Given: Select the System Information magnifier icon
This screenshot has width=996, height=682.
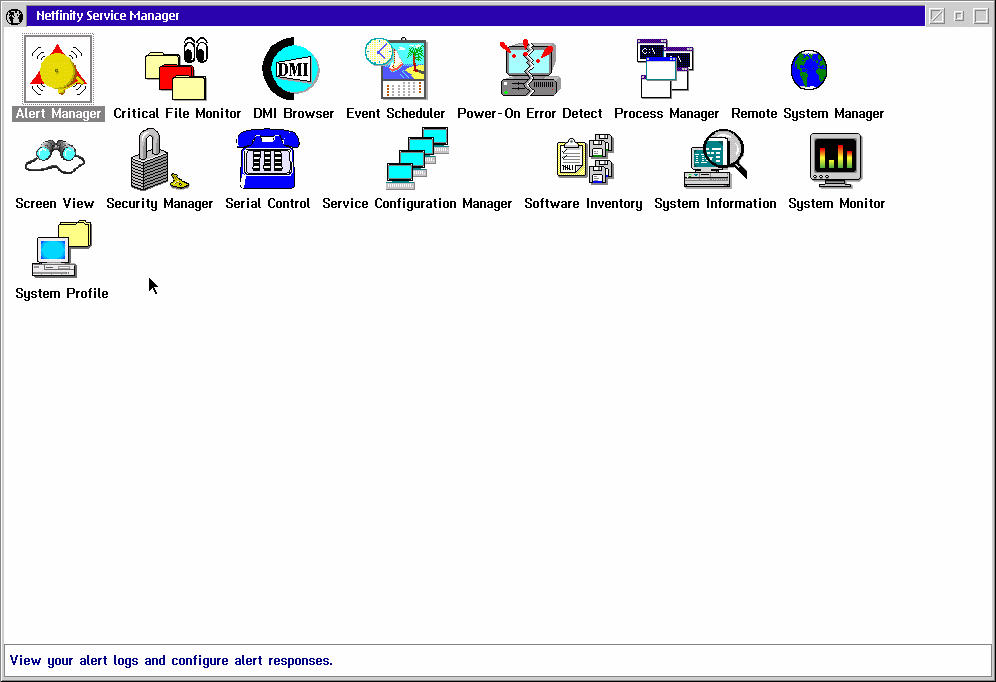Looking at the screenshot, I should click(x=715, y=159).
